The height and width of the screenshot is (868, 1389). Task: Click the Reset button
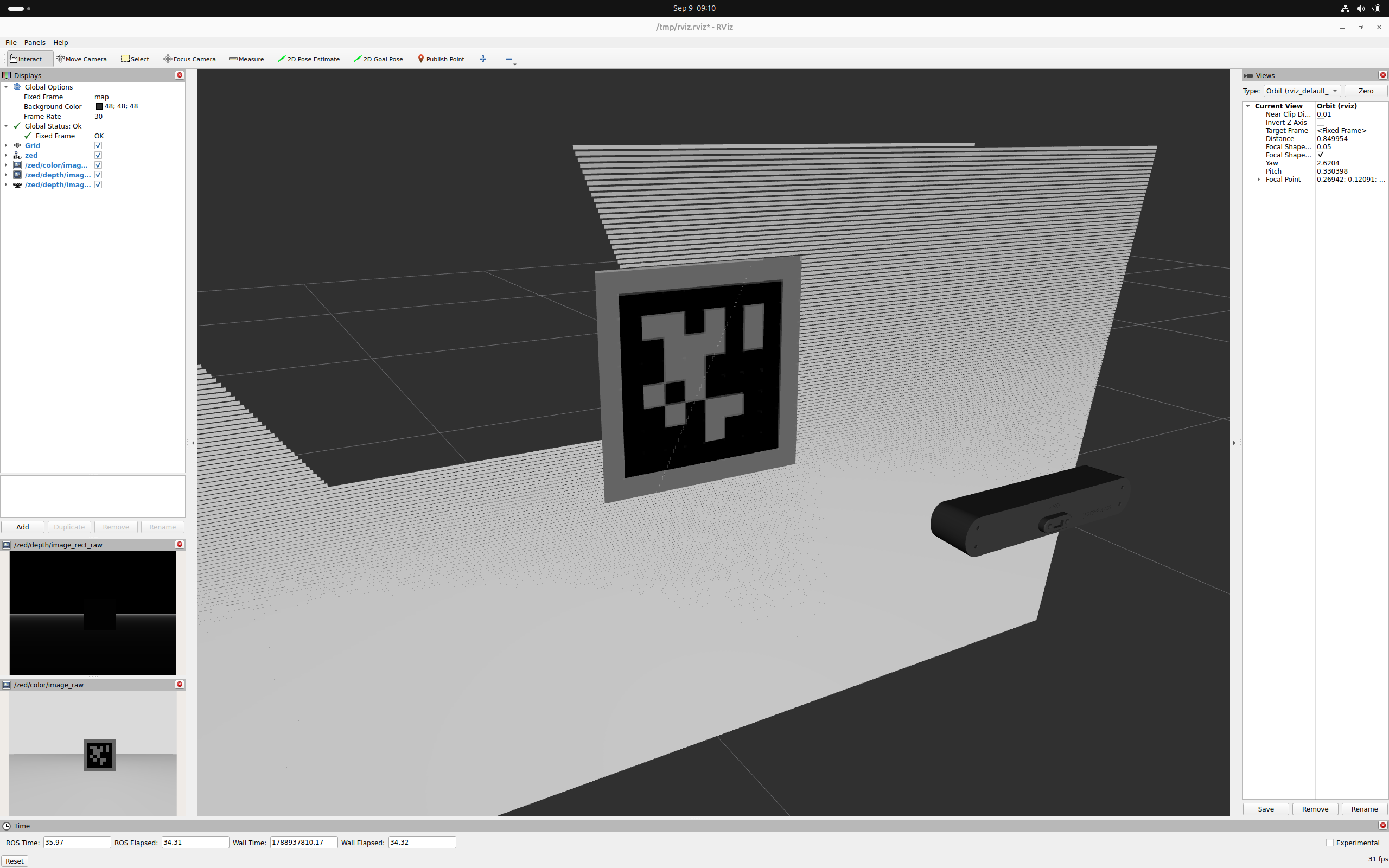pos(14,860)
